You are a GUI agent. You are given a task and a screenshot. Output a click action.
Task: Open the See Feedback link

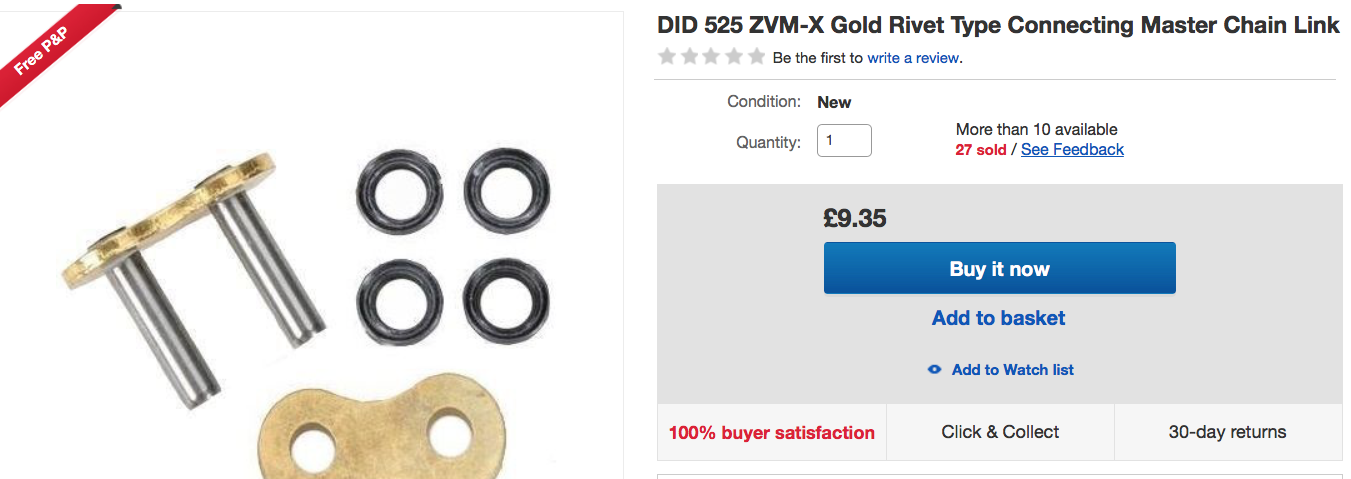(1072, 150)
